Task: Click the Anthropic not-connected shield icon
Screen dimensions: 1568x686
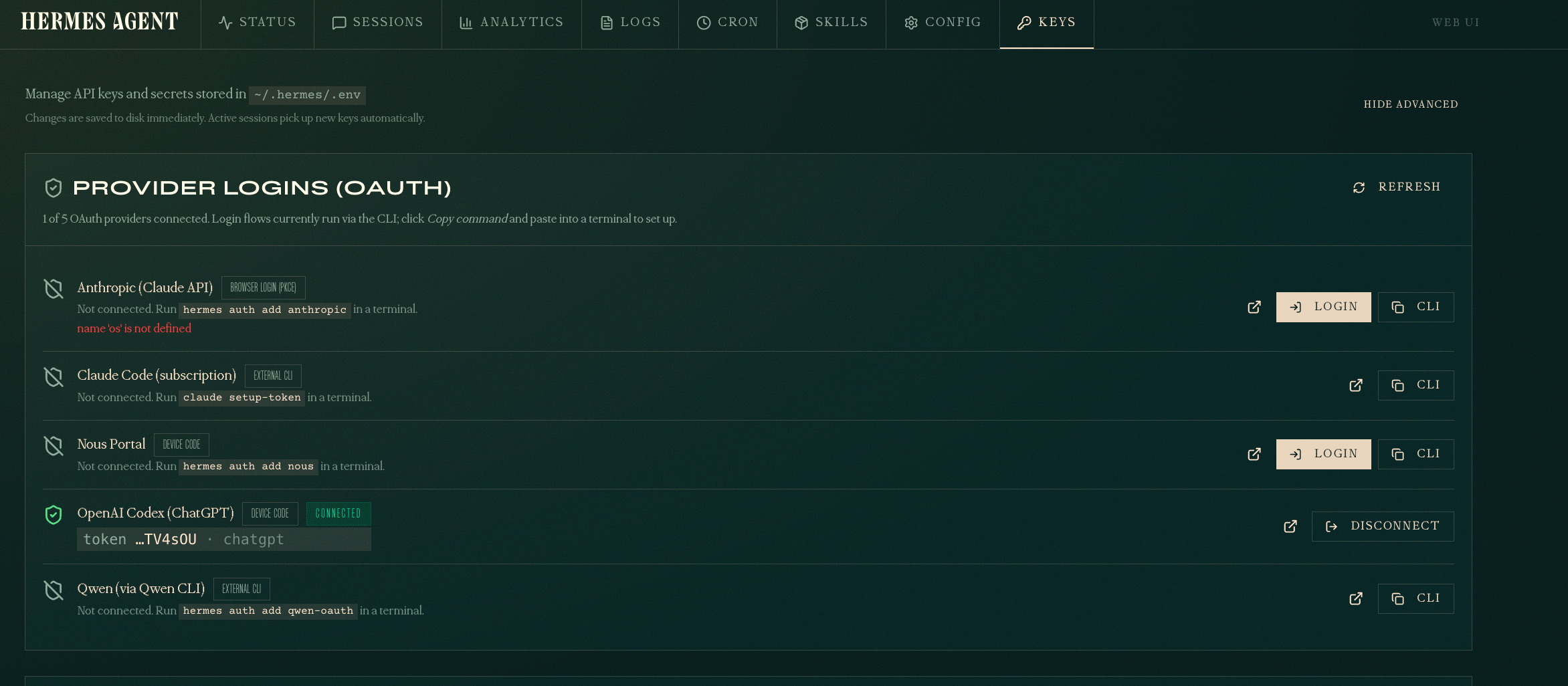Action: tap(54, 289)
